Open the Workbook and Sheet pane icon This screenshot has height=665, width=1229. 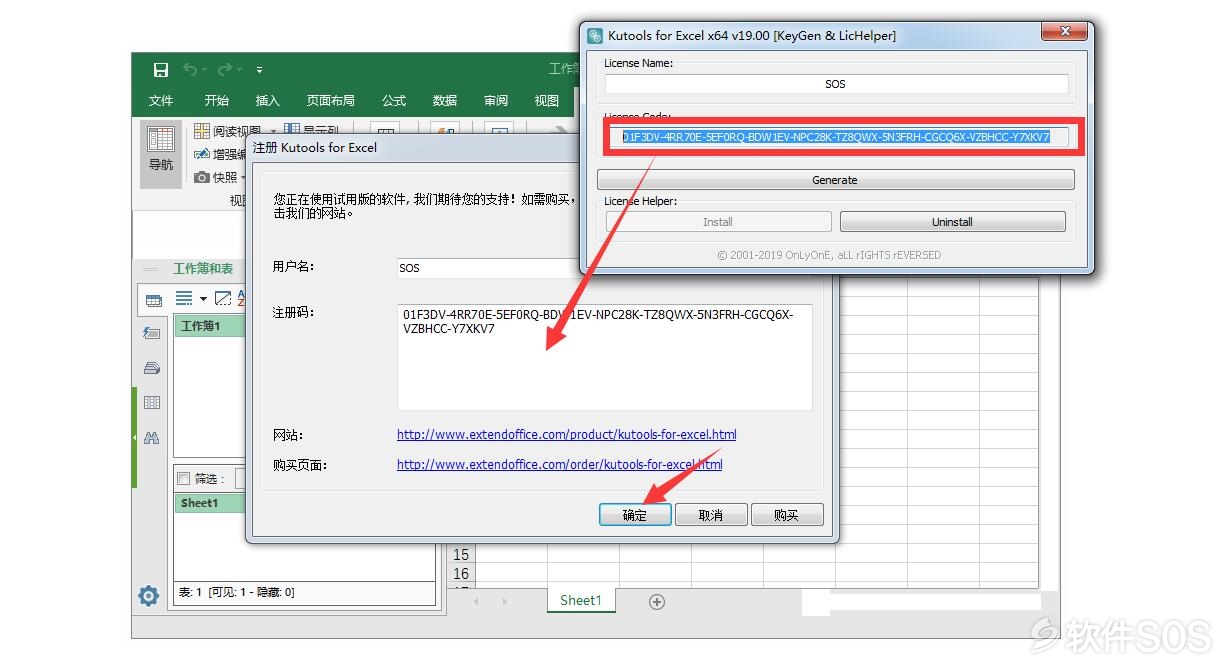pos(152,299)
